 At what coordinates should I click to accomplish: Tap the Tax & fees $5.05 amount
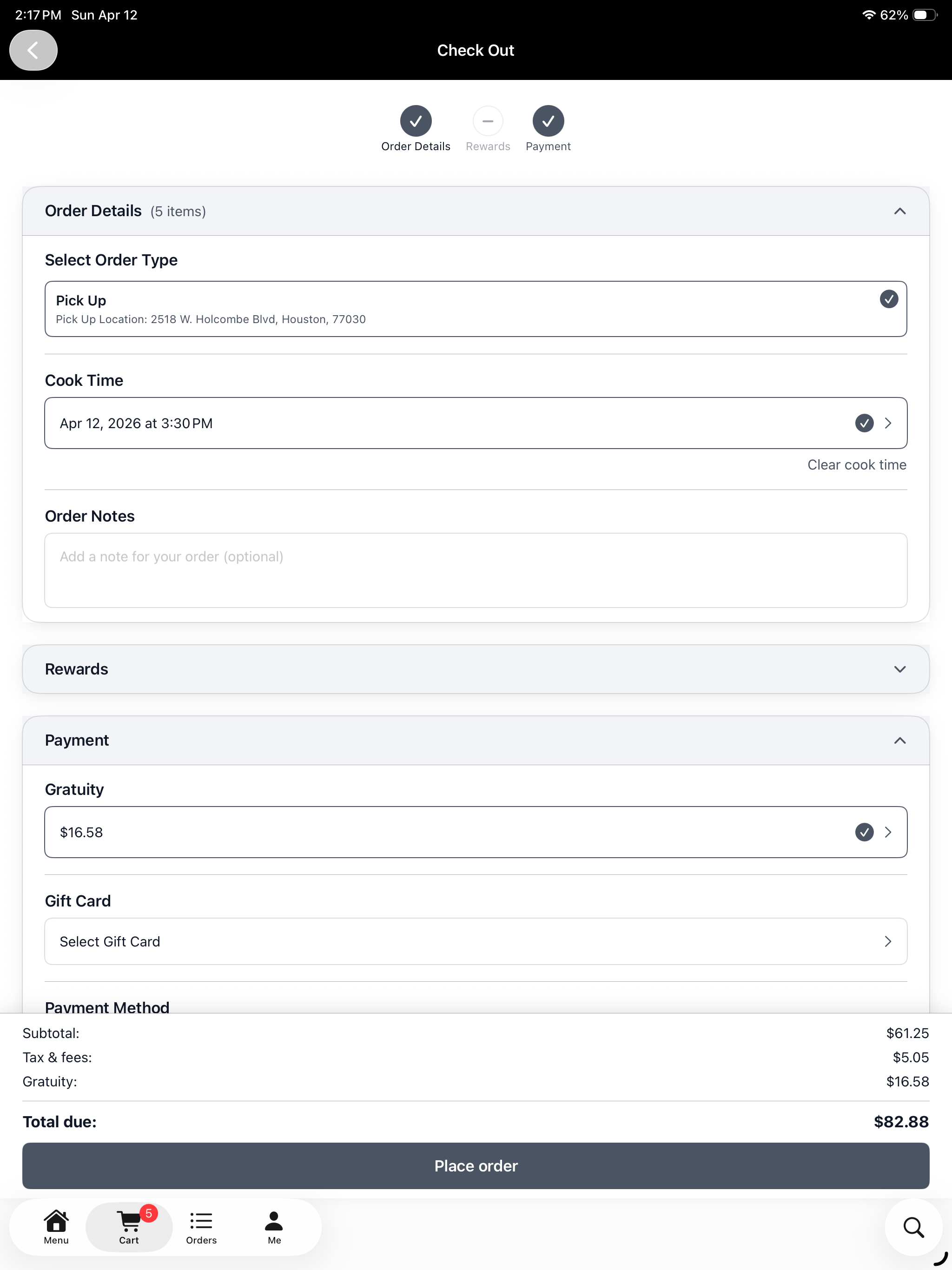(x=911, y=1057)
